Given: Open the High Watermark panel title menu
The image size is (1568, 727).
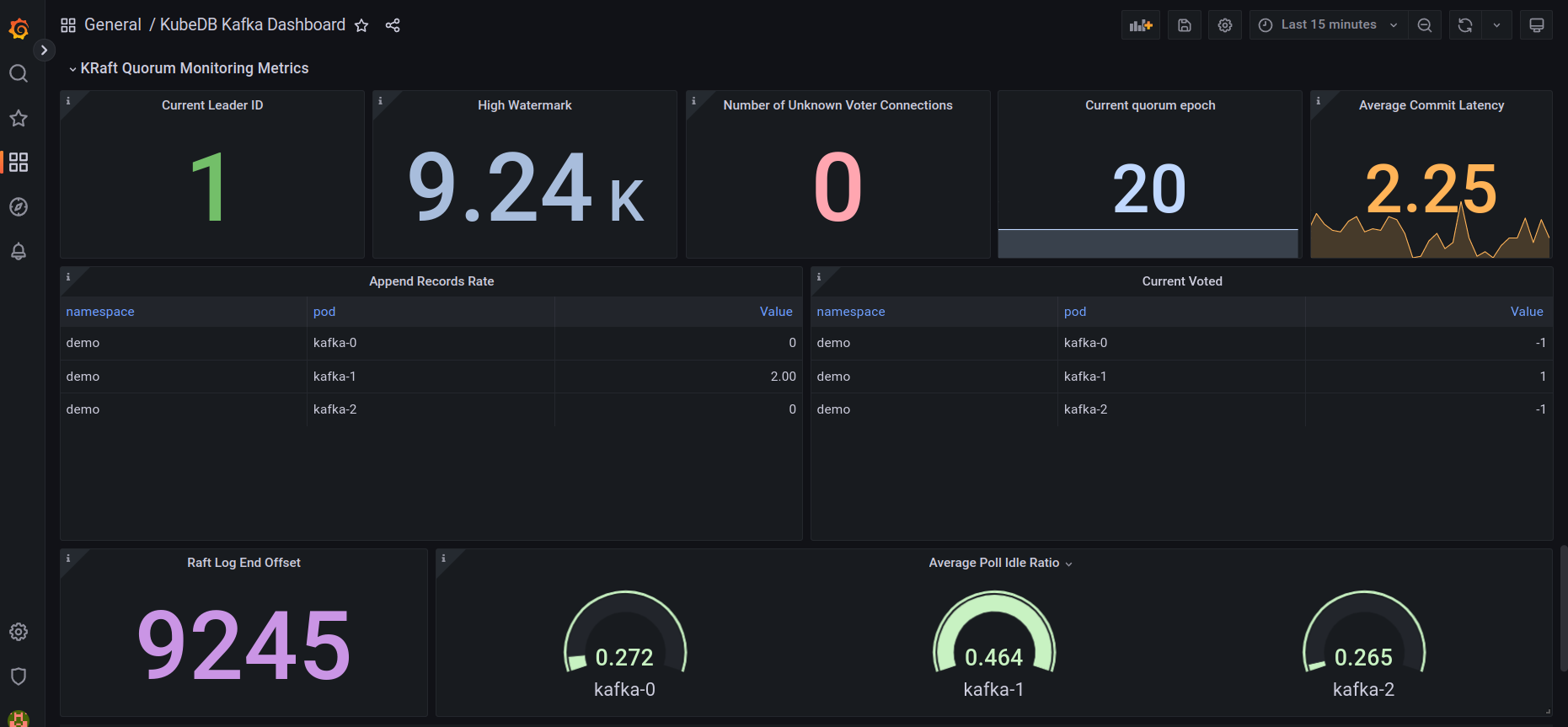Looking at the screenshot, I should coord(525,105).
